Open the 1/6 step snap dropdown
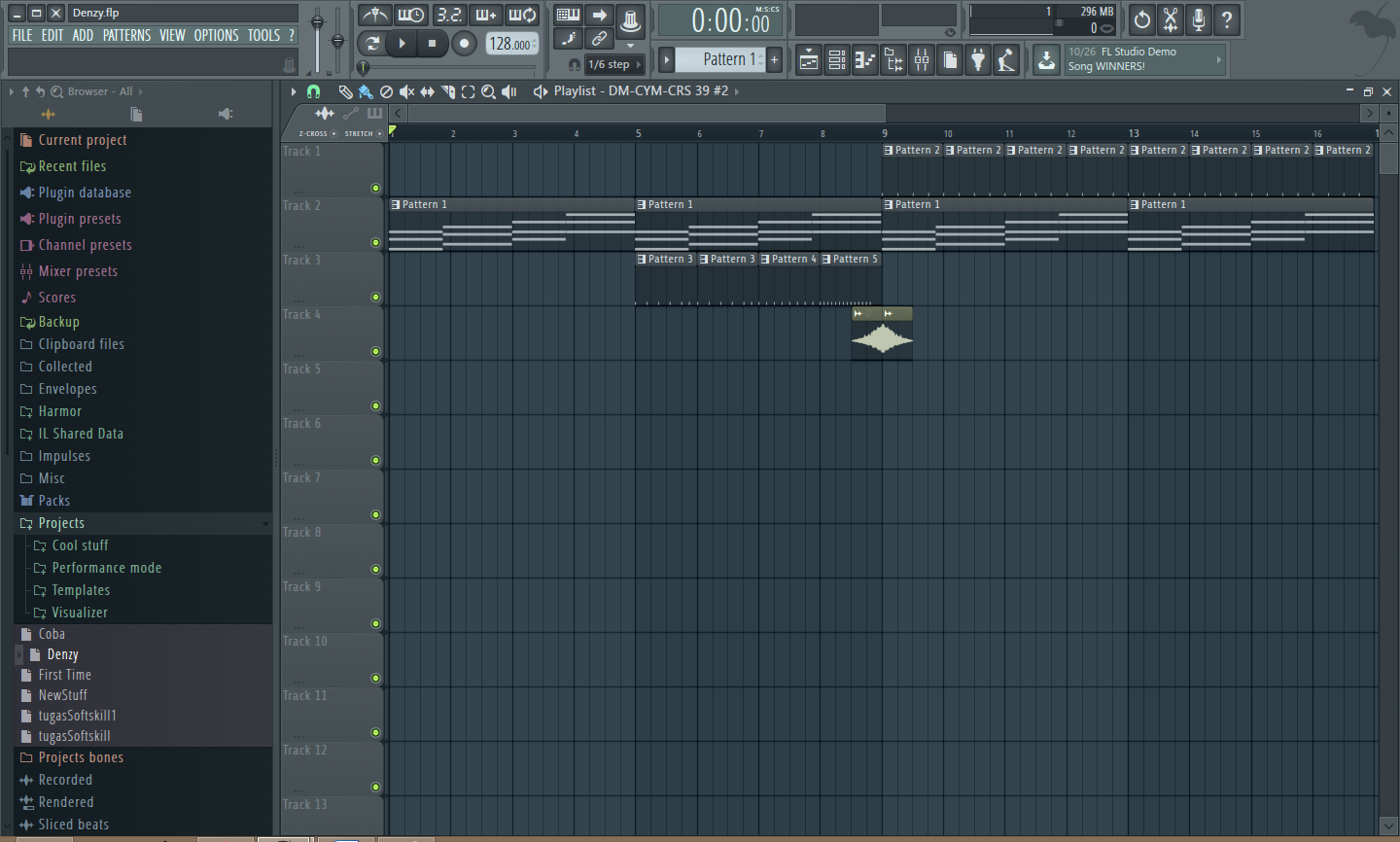This screenshot has height=842, width=1400. point(612,64)
